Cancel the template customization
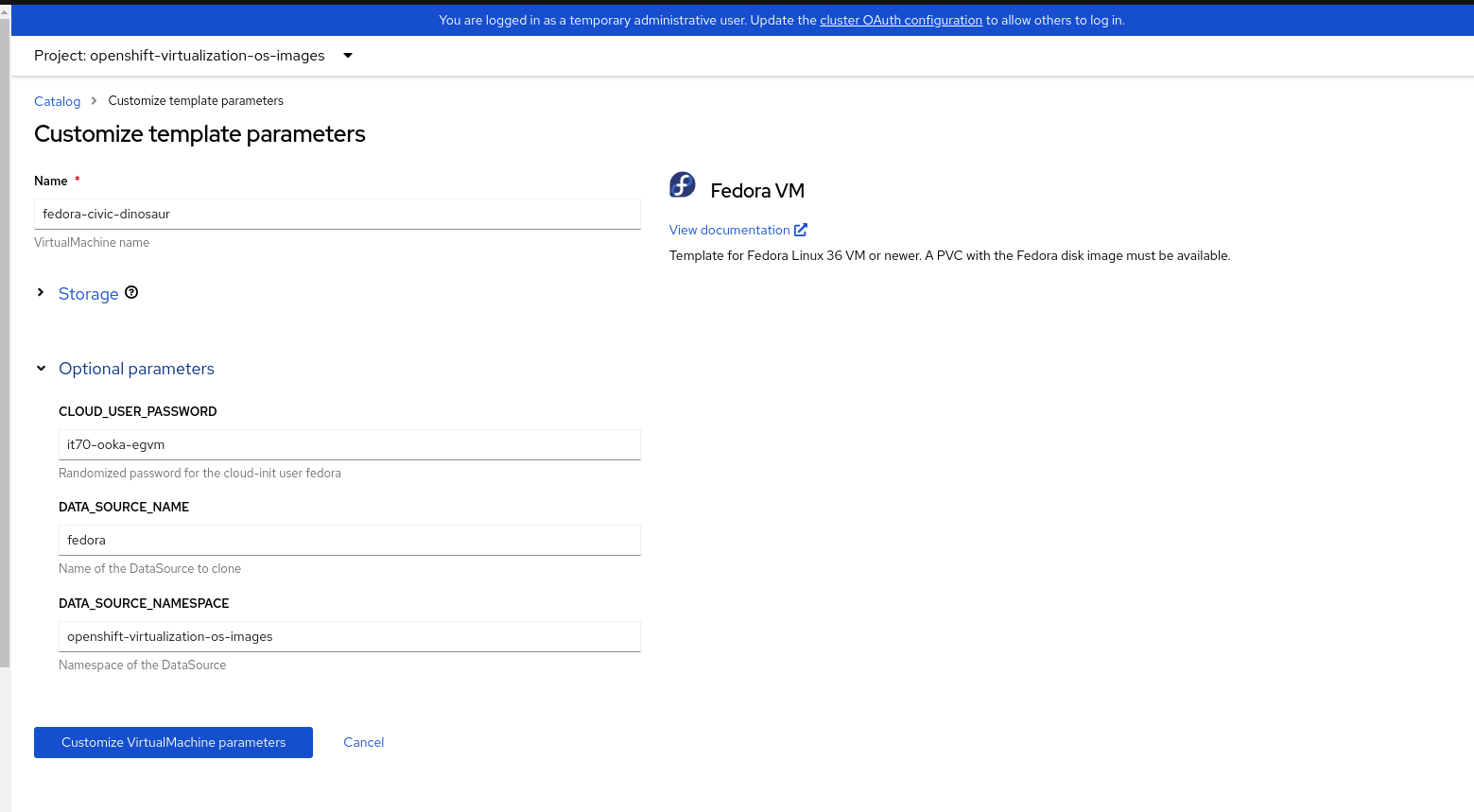Image resolution: width=1474 pixels, height=812 pixels. pyautogui.click(x=364, y=742)
